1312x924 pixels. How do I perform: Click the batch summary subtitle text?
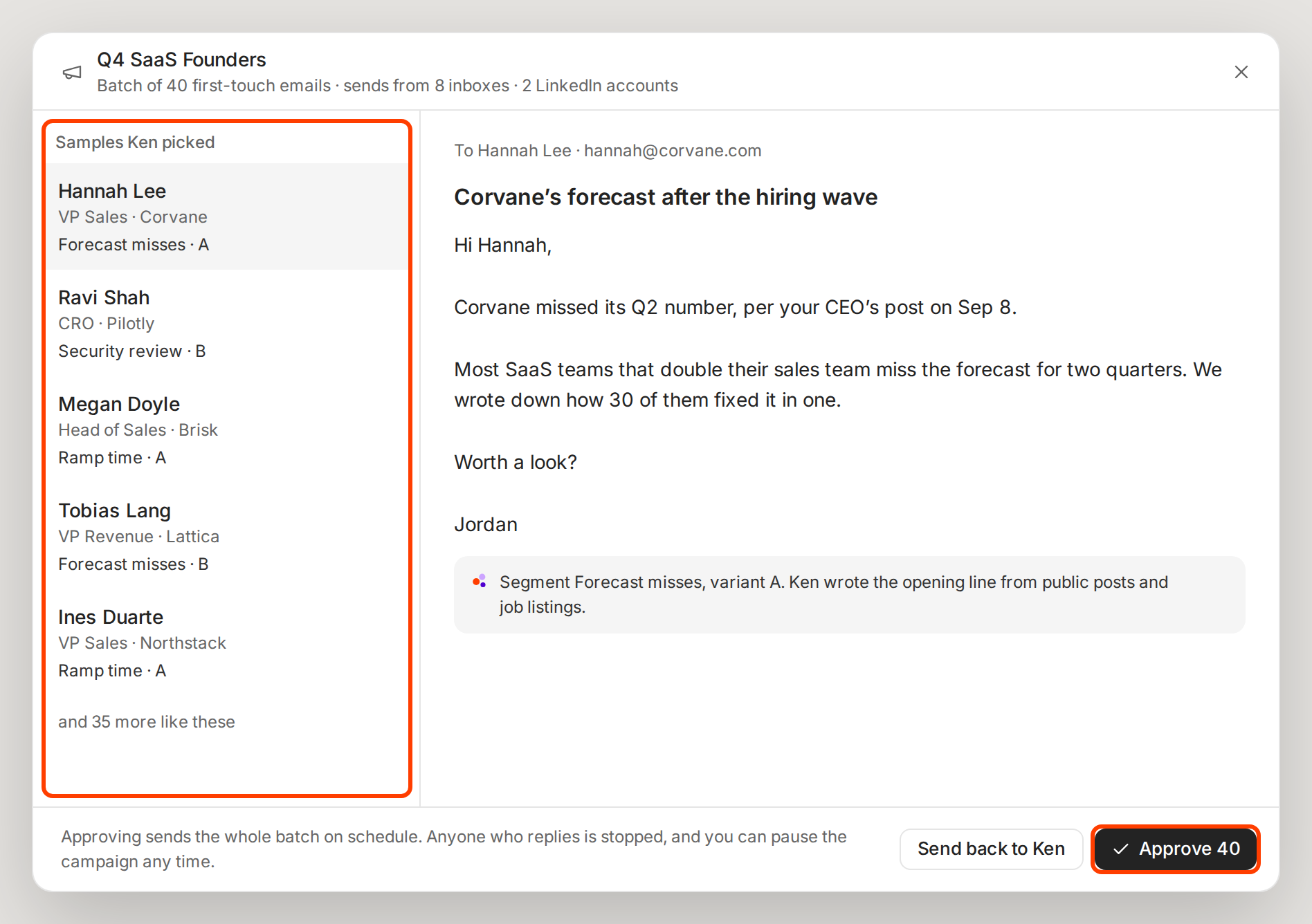point(388,85)
